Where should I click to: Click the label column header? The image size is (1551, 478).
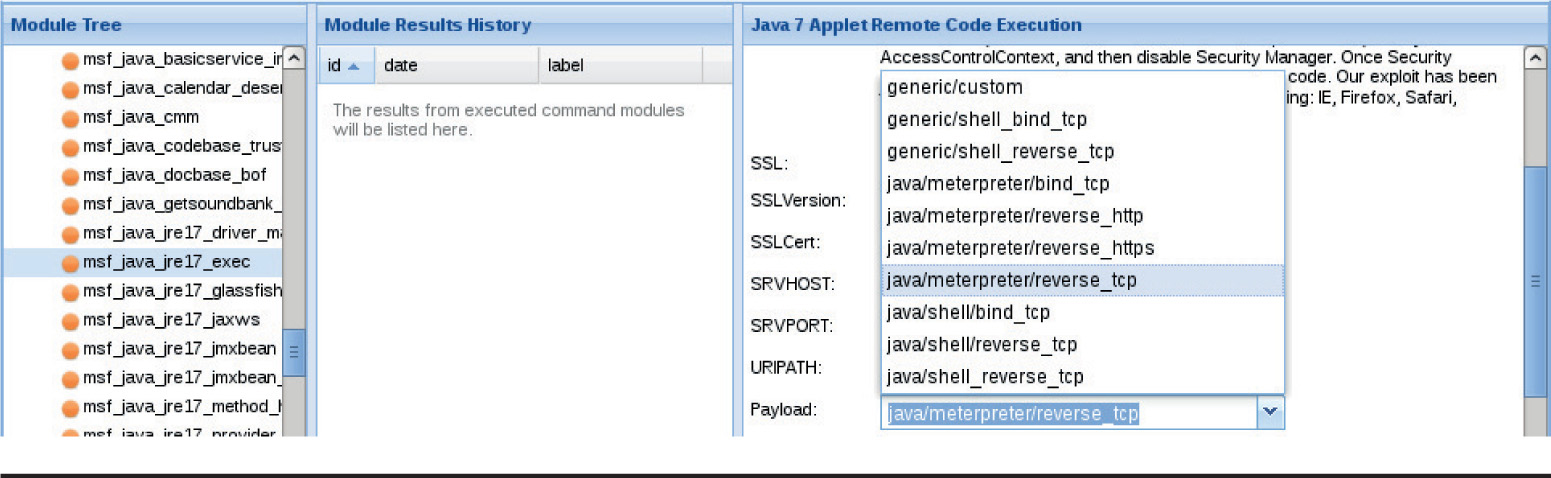620,66
